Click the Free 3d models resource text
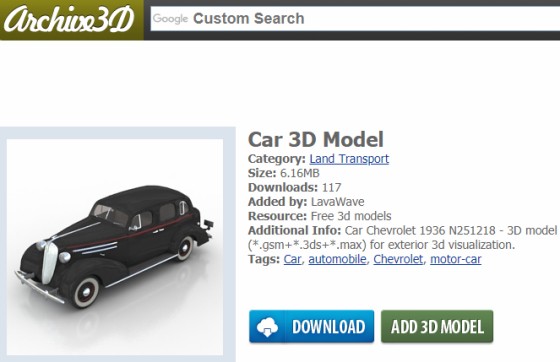The height and width of the screenshot is (362, 560). 351,216
